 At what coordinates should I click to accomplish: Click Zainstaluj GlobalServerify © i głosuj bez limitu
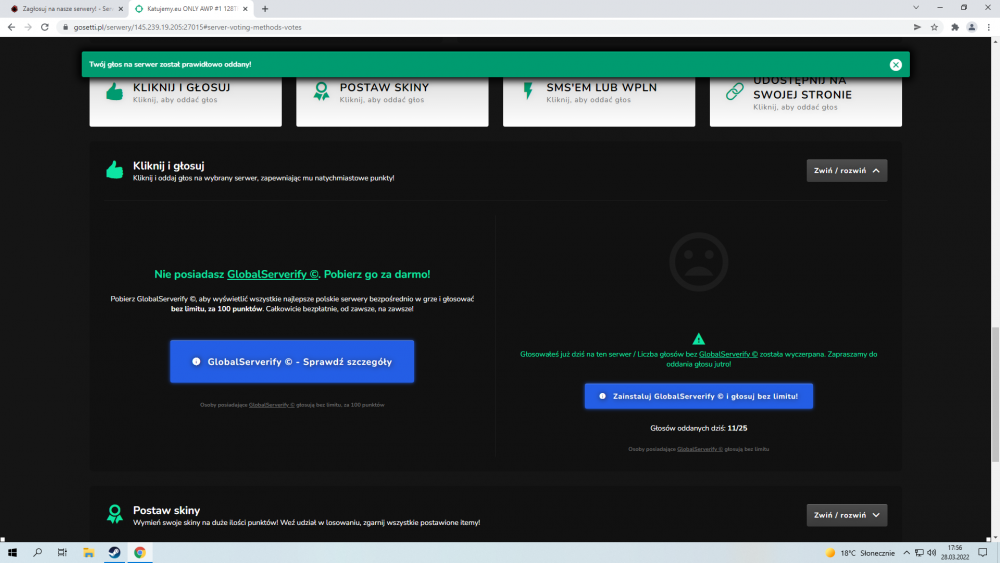coord(698,396)
